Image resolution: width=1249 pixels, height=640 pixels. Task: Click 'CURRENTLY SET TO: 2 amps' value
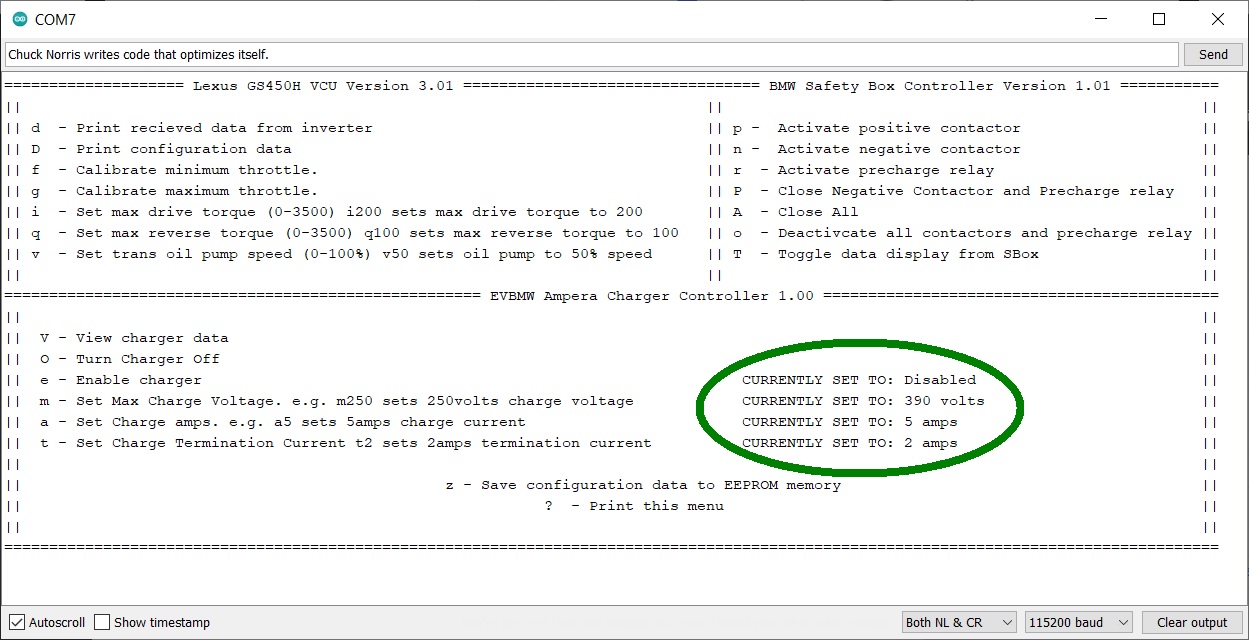850,443
